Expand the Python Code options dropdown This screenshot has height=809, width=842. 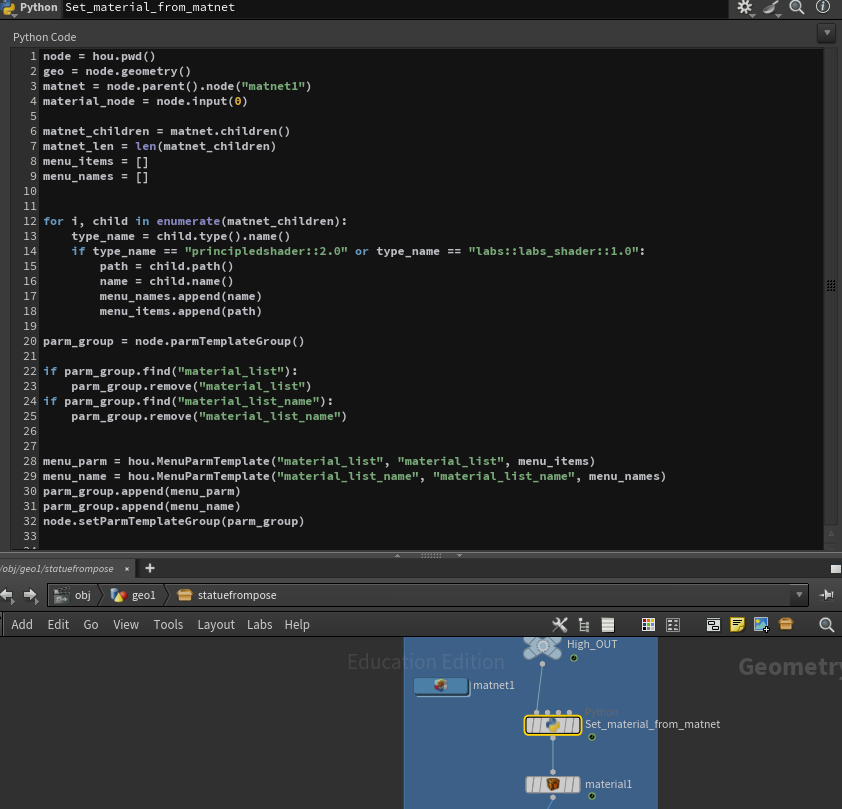826,34
